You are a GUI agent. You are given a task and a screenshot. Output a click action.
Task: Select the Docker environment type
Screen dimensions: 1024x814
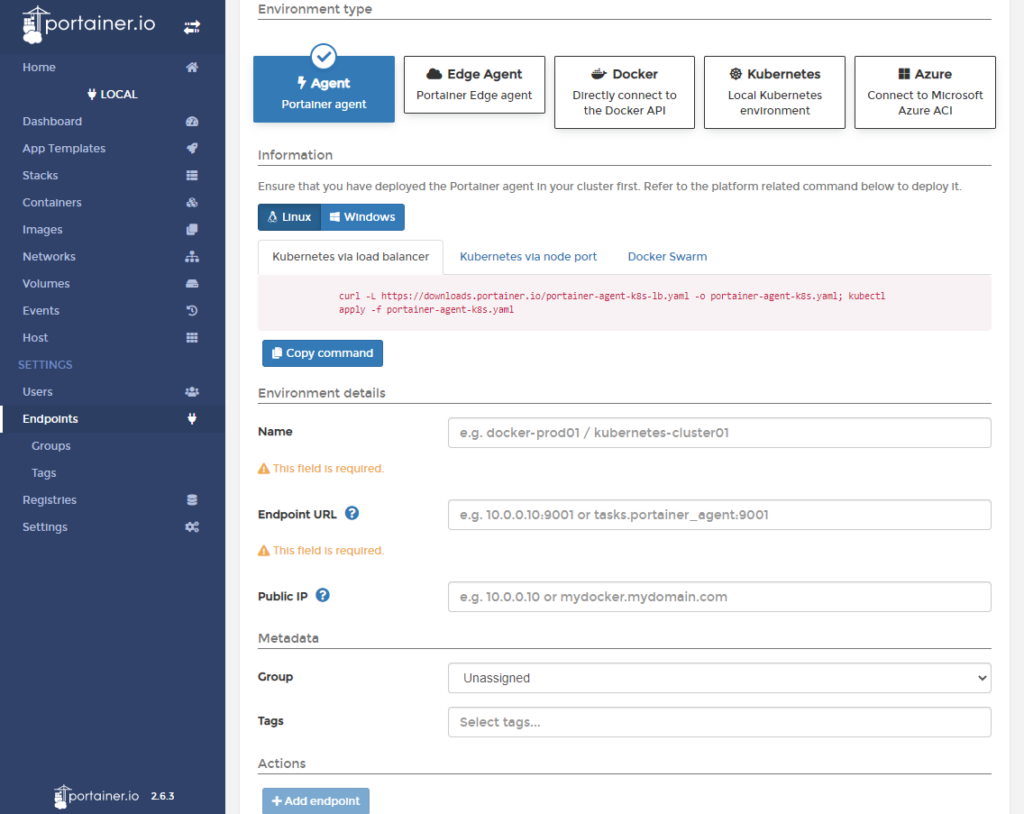point(624,92)
